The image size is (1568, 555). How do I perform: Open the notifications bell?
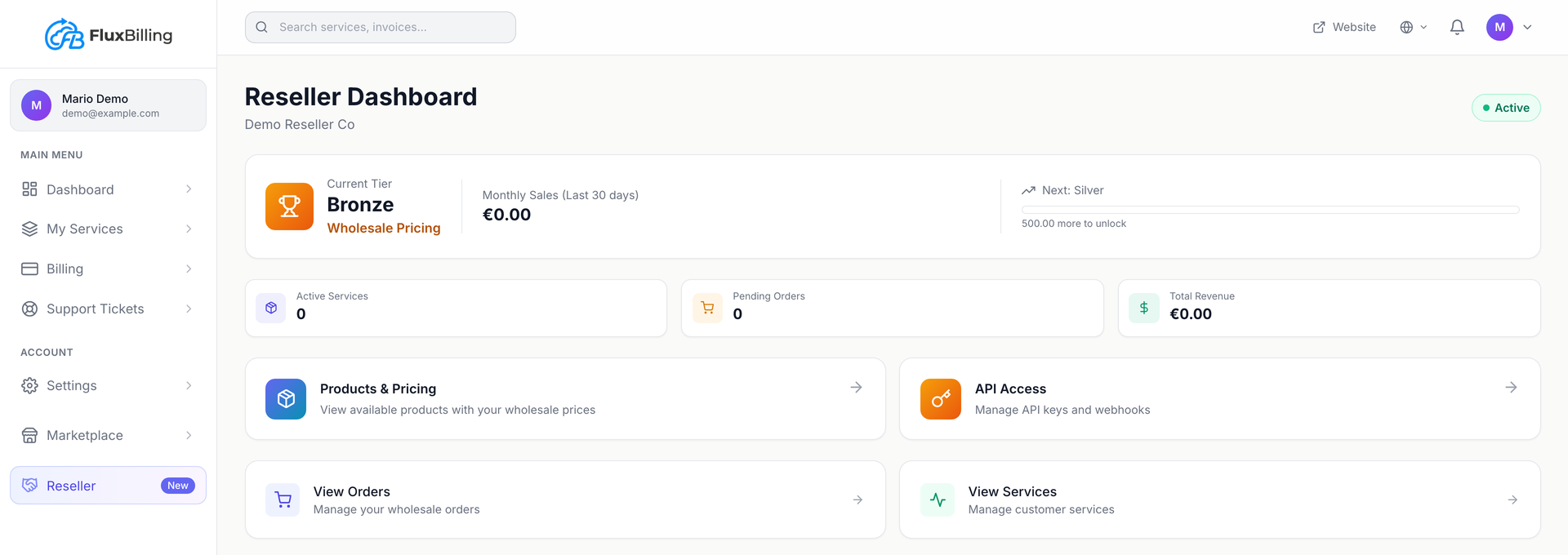1457,27
